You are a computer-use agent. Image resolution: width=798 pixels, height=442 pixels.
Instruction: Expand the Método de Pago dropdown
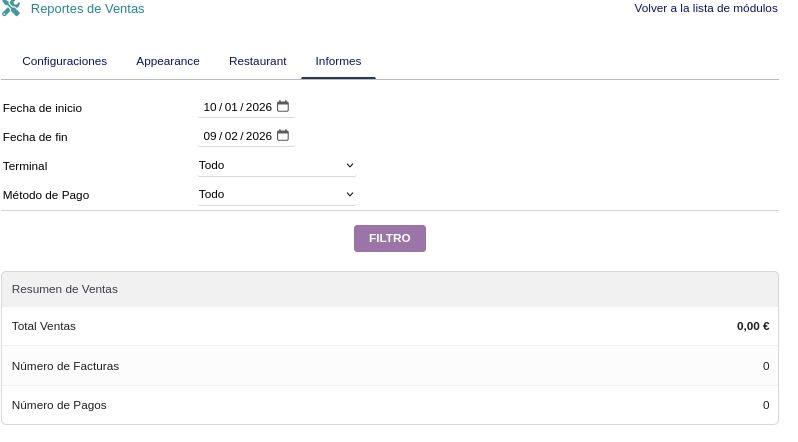(276, 194)
